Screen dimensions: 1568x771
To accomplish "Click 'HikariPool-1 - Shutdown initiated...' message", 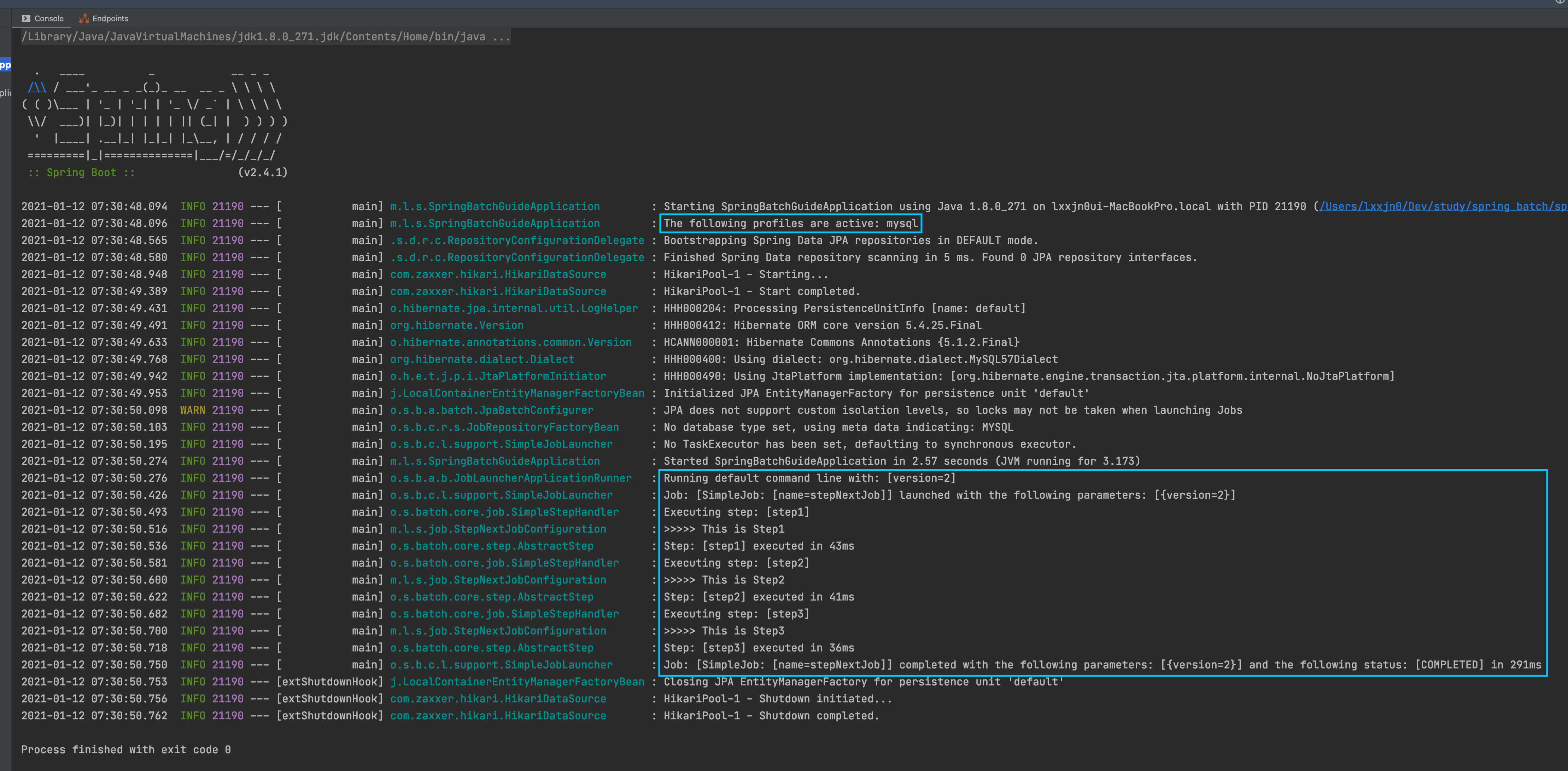I will point(777,699).
